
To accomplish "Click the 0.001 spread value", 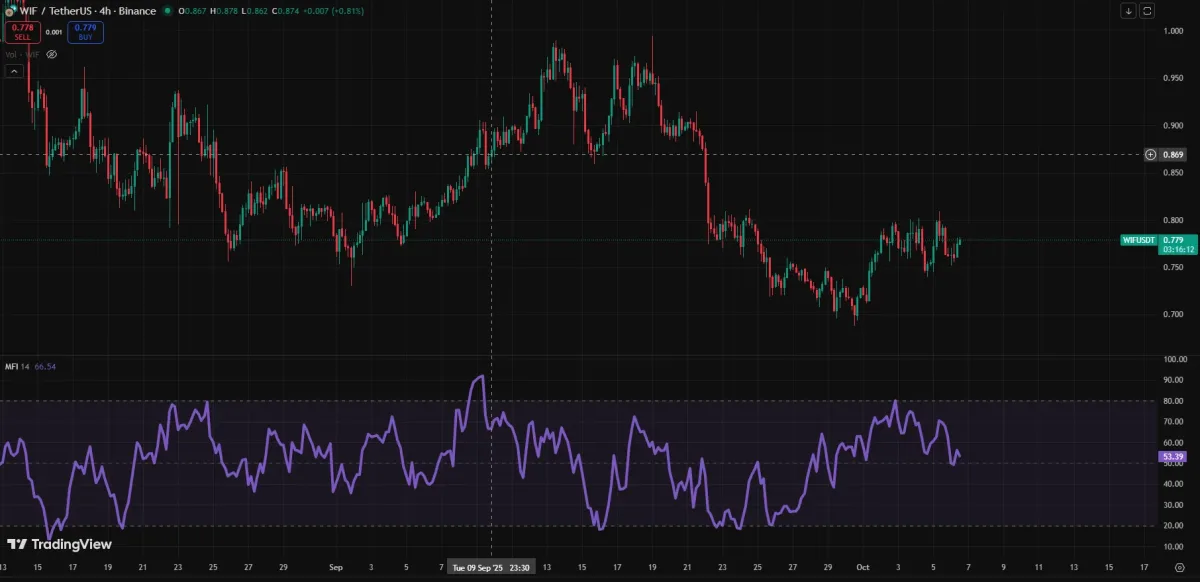I will tap(53, 32).
